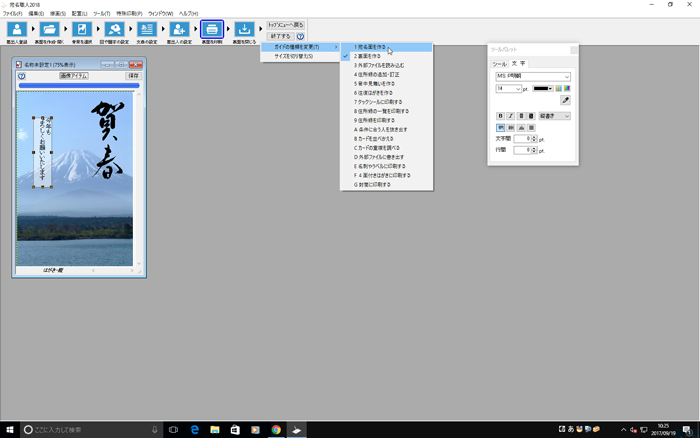700x438 pixels.
Task: Click the 文章の設定 icon in the guide bar
Action: coord(146,30)
